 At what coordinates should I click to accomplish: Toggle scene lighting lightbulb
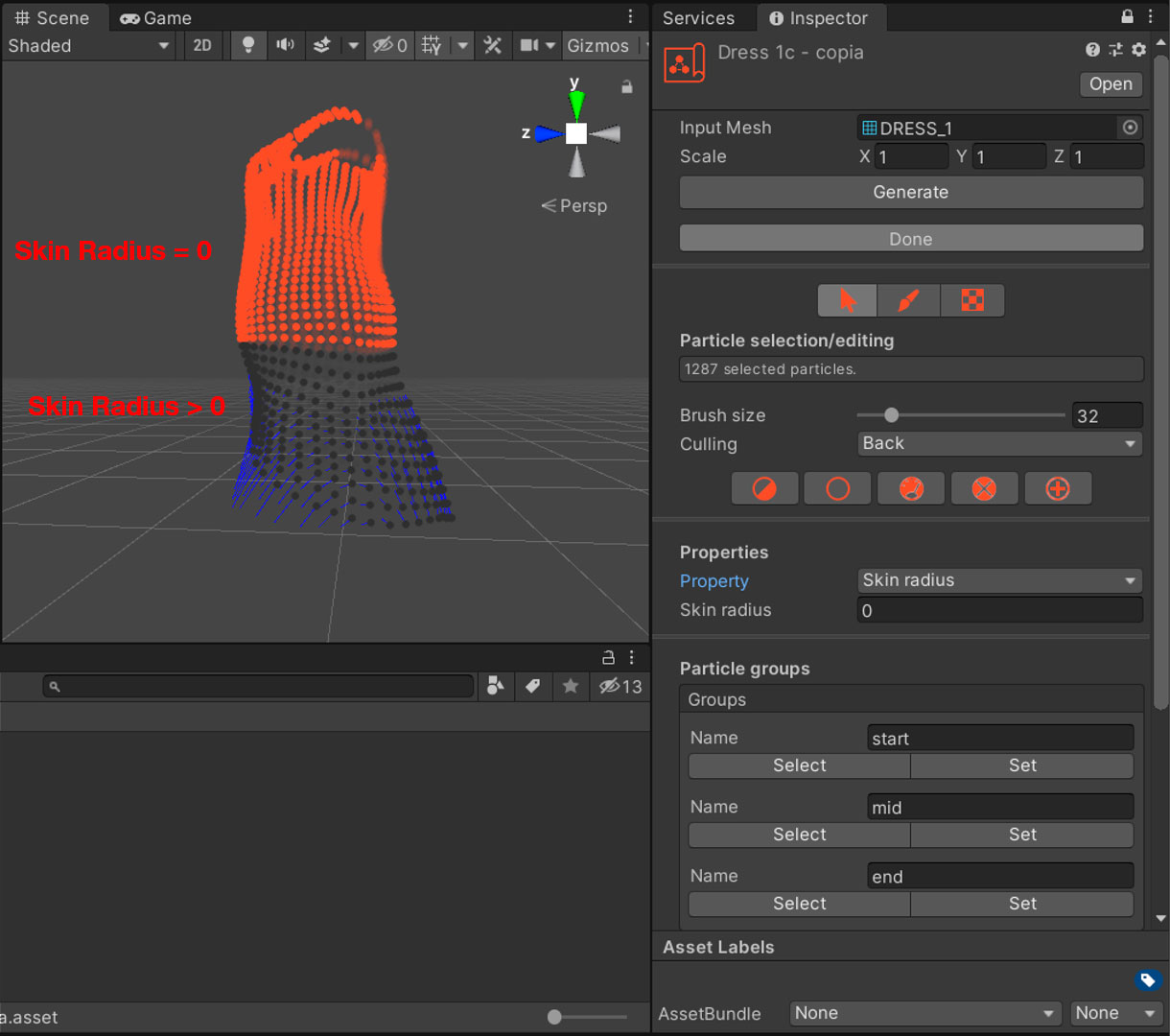(x=248, y=45)
